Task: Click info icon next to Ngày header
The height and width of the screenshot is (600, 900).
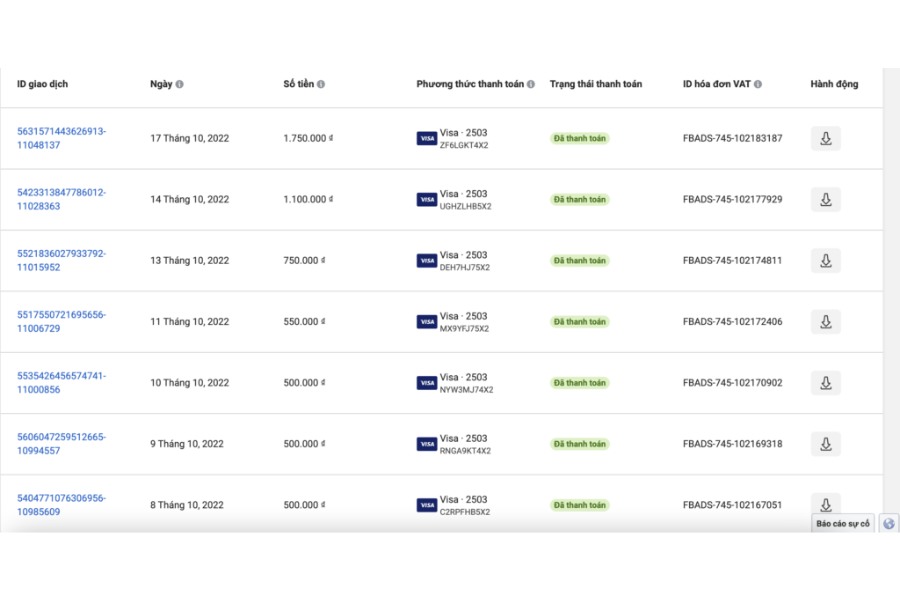Action: [180, 84]
